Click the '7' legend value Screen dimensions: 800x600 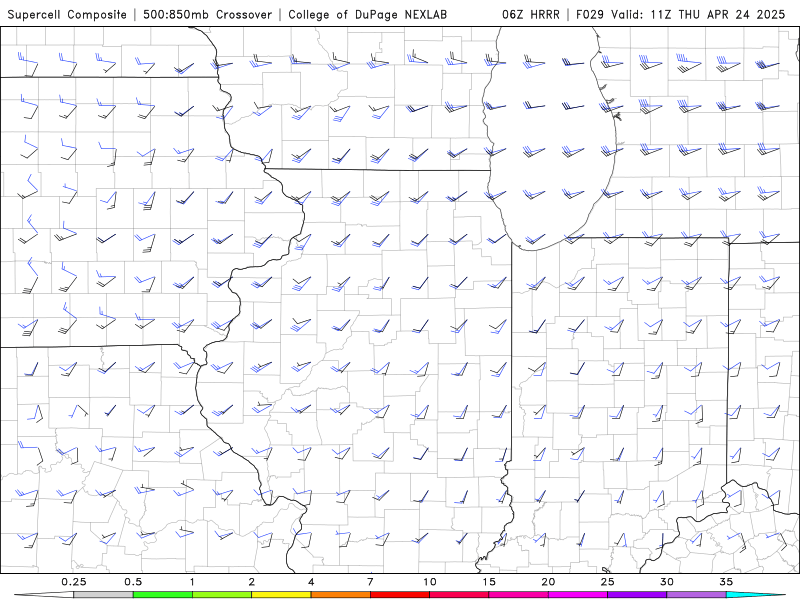coord(370,582)
